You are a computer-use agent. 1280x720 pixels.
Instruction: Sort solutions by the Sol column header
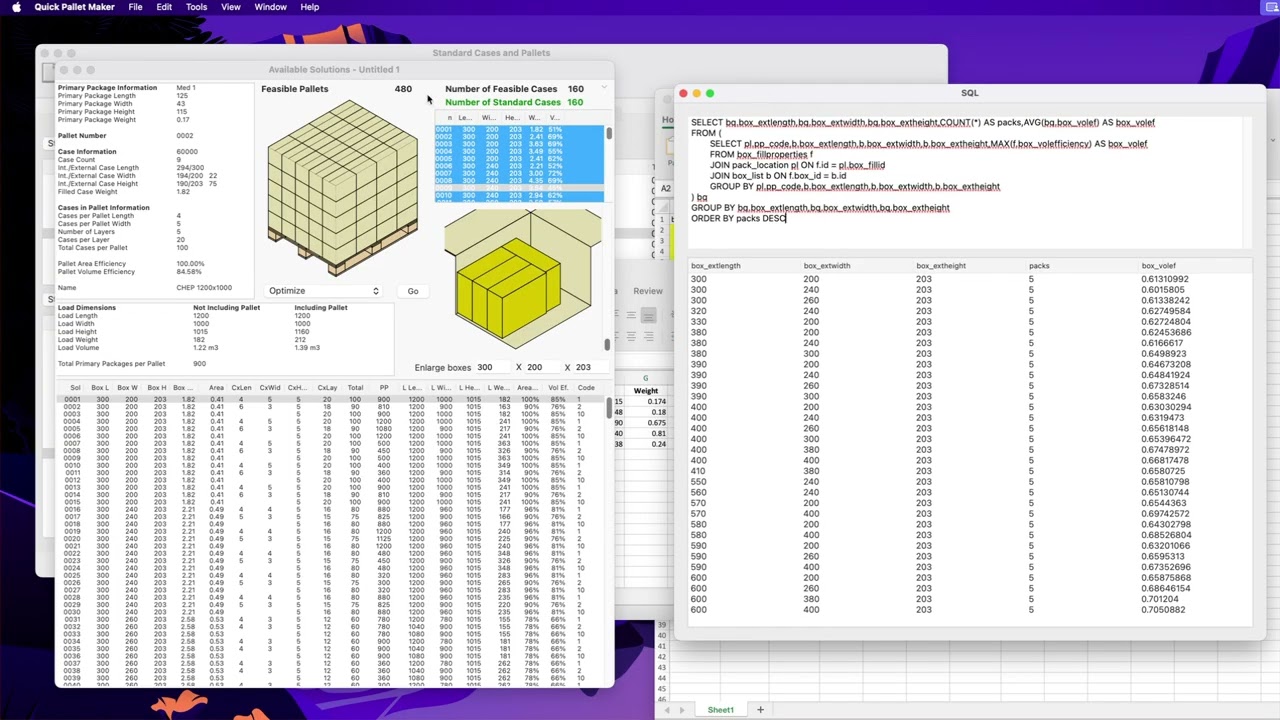[75, 388]
